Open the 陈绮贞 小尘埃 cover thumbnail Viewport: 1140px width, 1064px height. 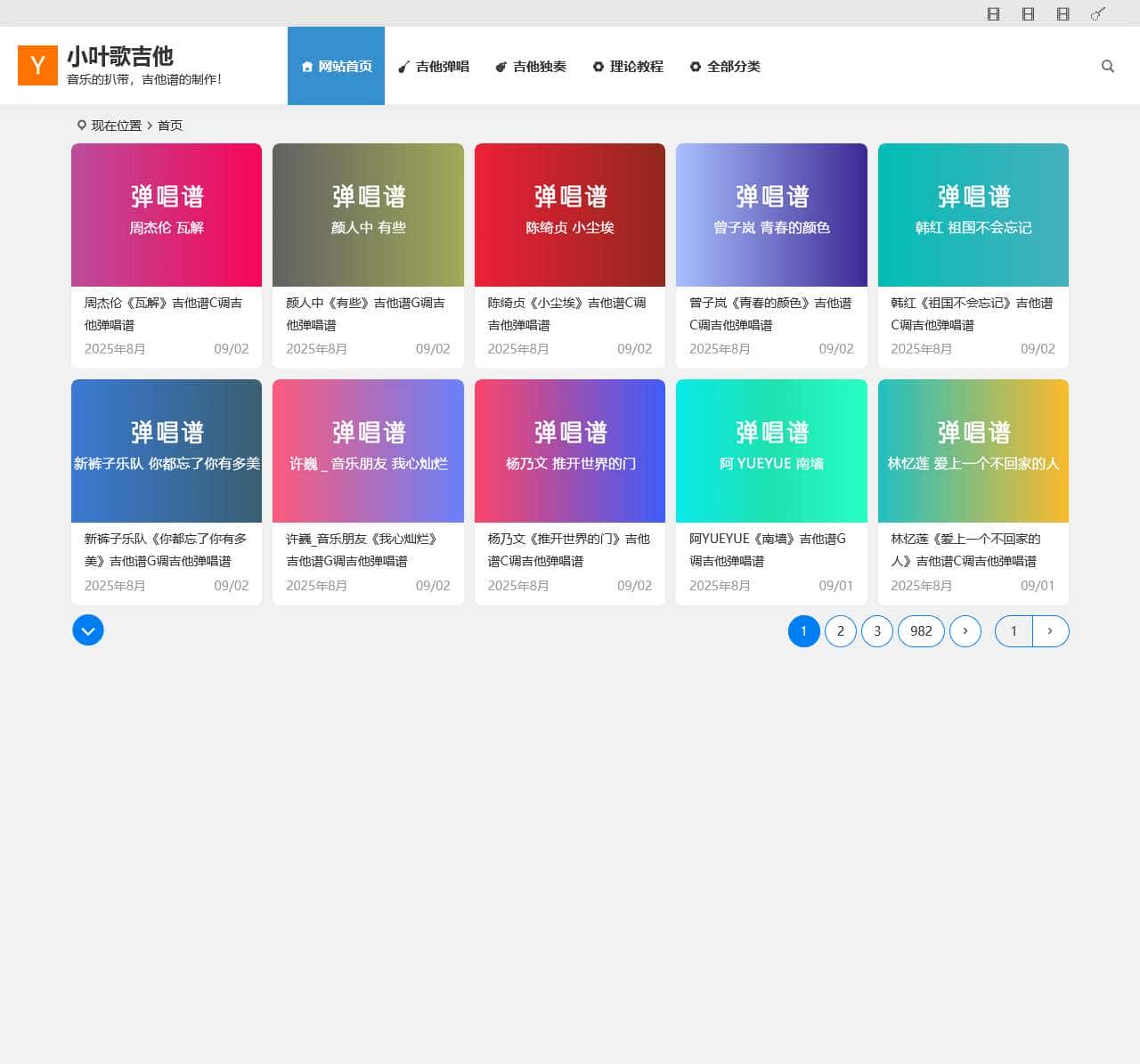click(x=570, y=215)
